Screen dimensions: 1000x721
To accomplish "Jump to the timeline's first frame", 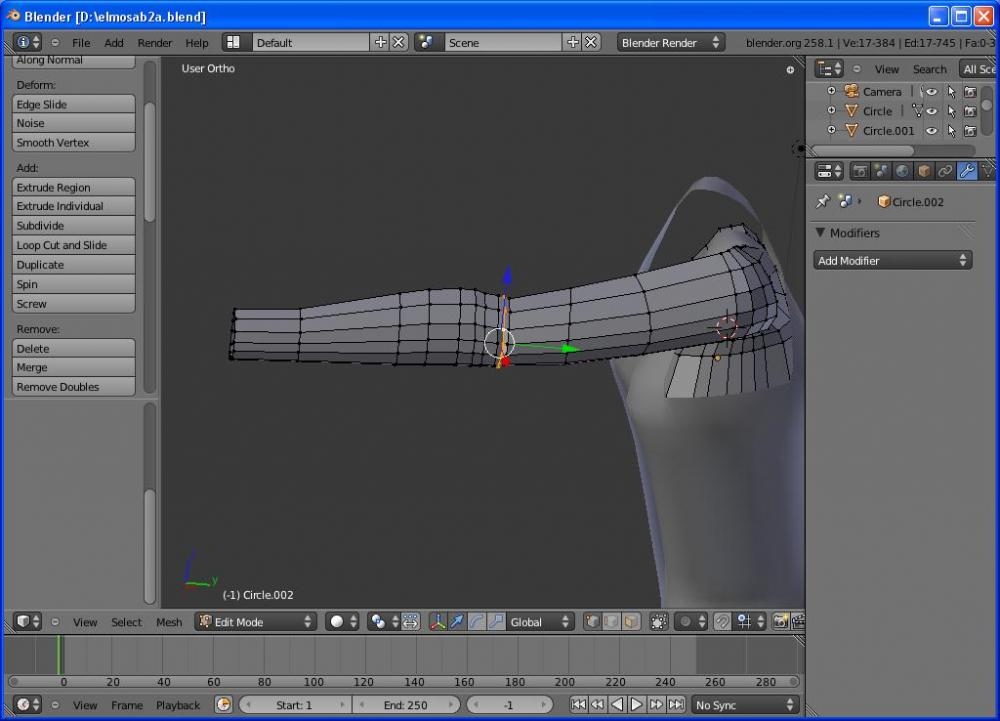I will (x=578, y=705).
